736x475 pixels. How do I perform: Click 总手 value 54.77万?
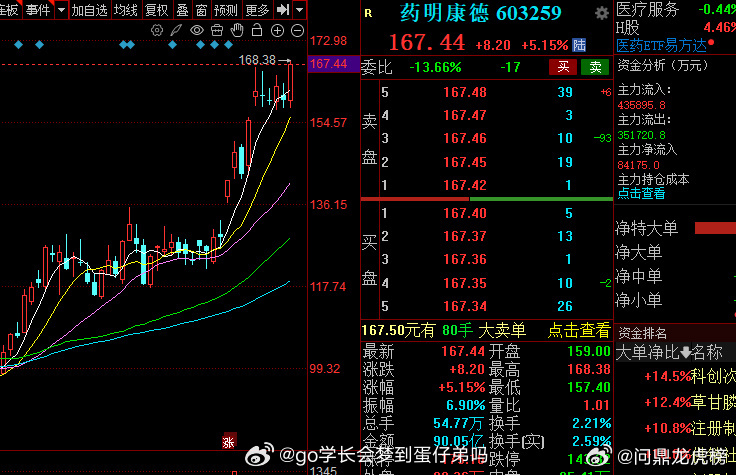click(x=458, y=423)
